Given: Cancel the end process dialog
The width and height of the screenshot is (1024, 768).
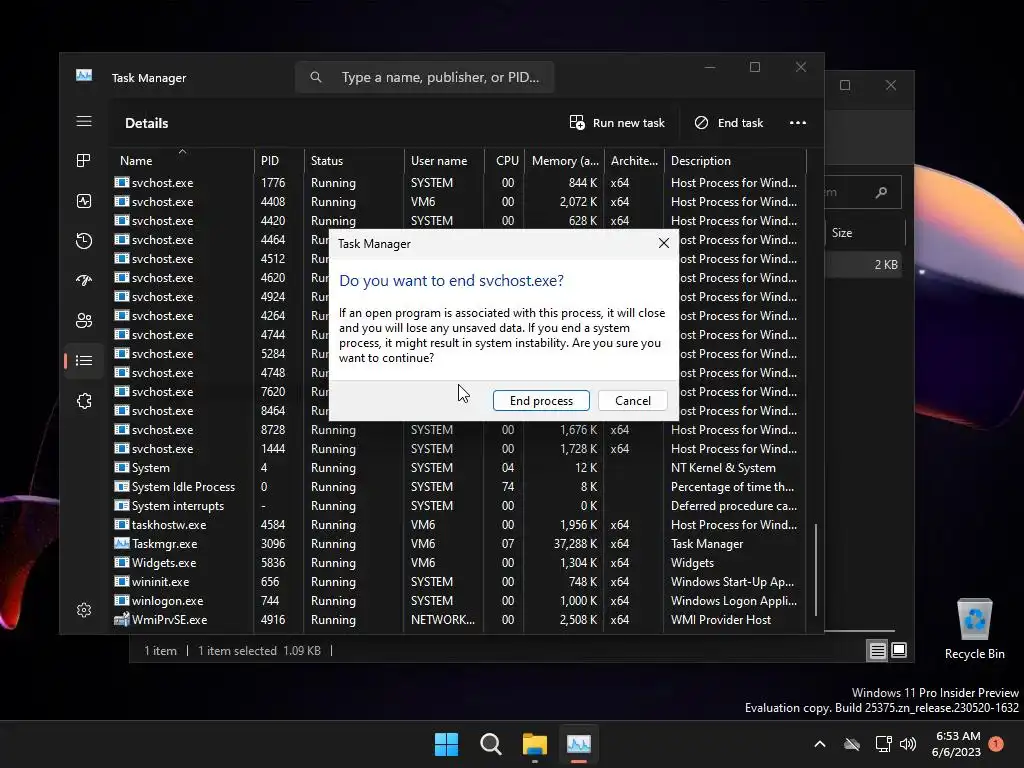Looking at the screenshot, I should pos(632,400).
